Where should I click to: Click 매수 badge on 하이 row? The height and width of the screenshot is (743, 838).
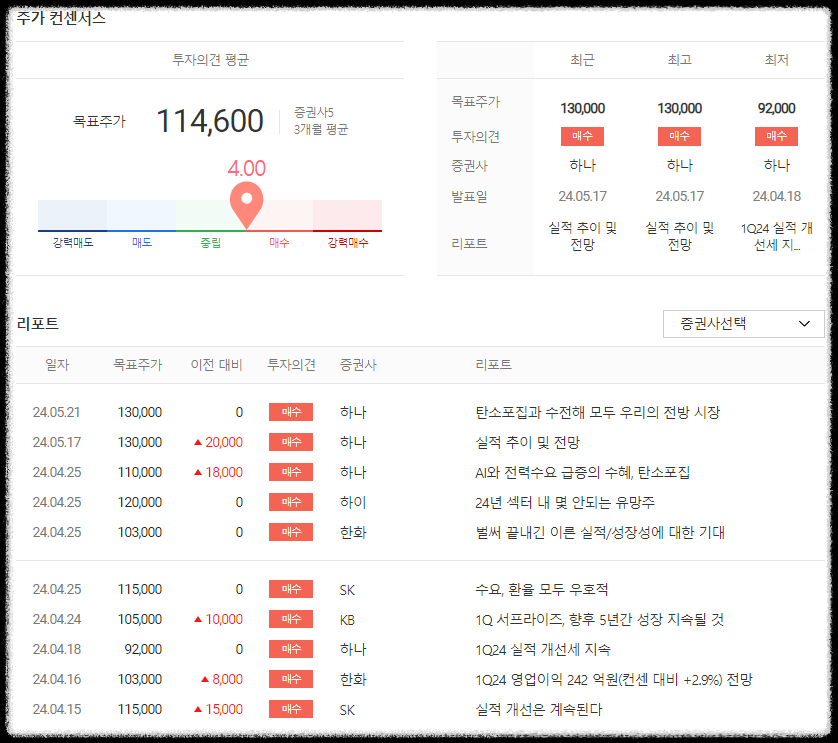[x=291, y=502]
